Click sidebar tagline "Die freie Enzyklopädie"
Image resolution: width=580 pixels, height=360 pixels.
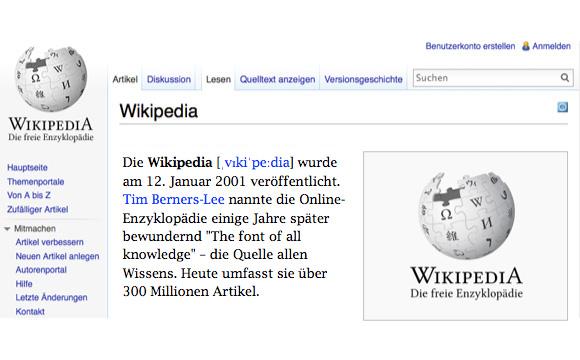click(51, 137)
